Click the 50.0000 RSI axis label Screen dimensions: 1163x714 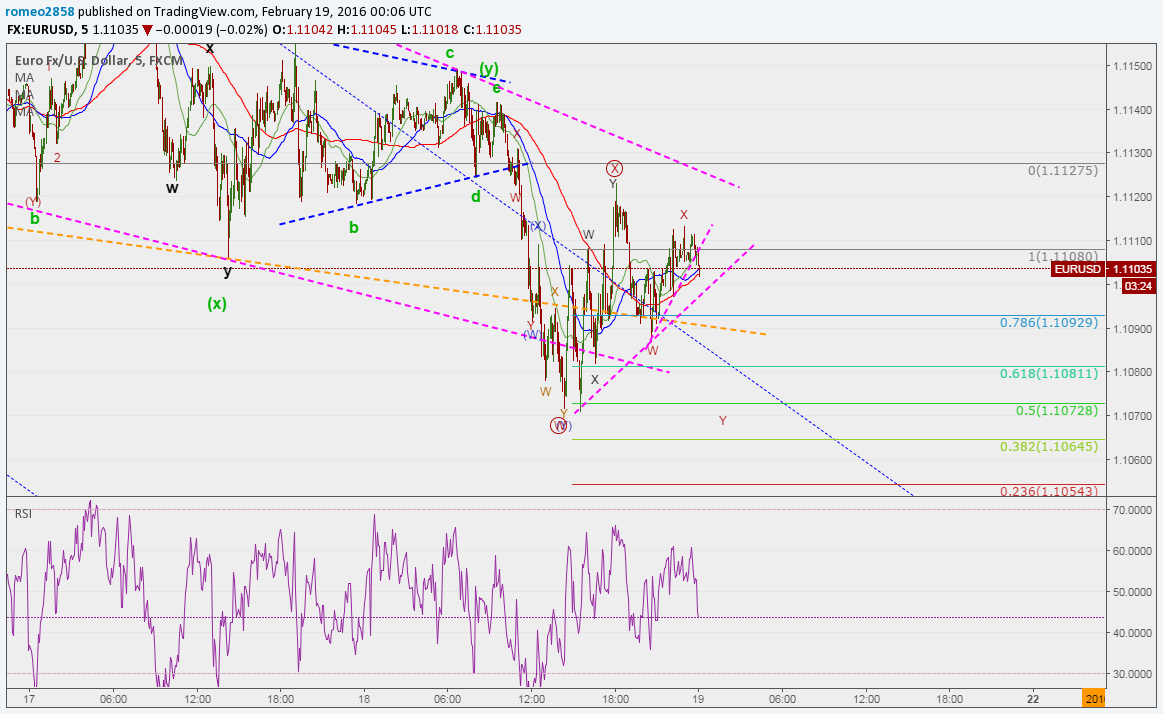(x=1132, y=592)
